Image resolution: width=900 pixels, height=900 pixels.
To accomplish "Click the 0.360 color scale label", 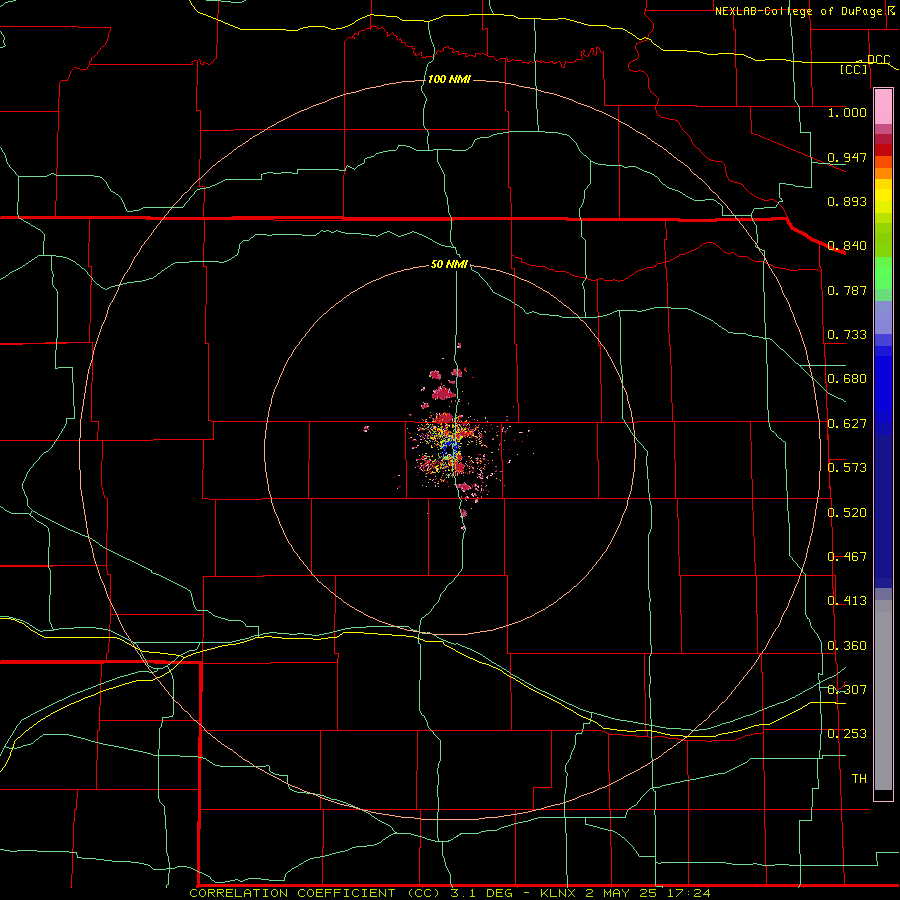I will (x=847, y=646).
